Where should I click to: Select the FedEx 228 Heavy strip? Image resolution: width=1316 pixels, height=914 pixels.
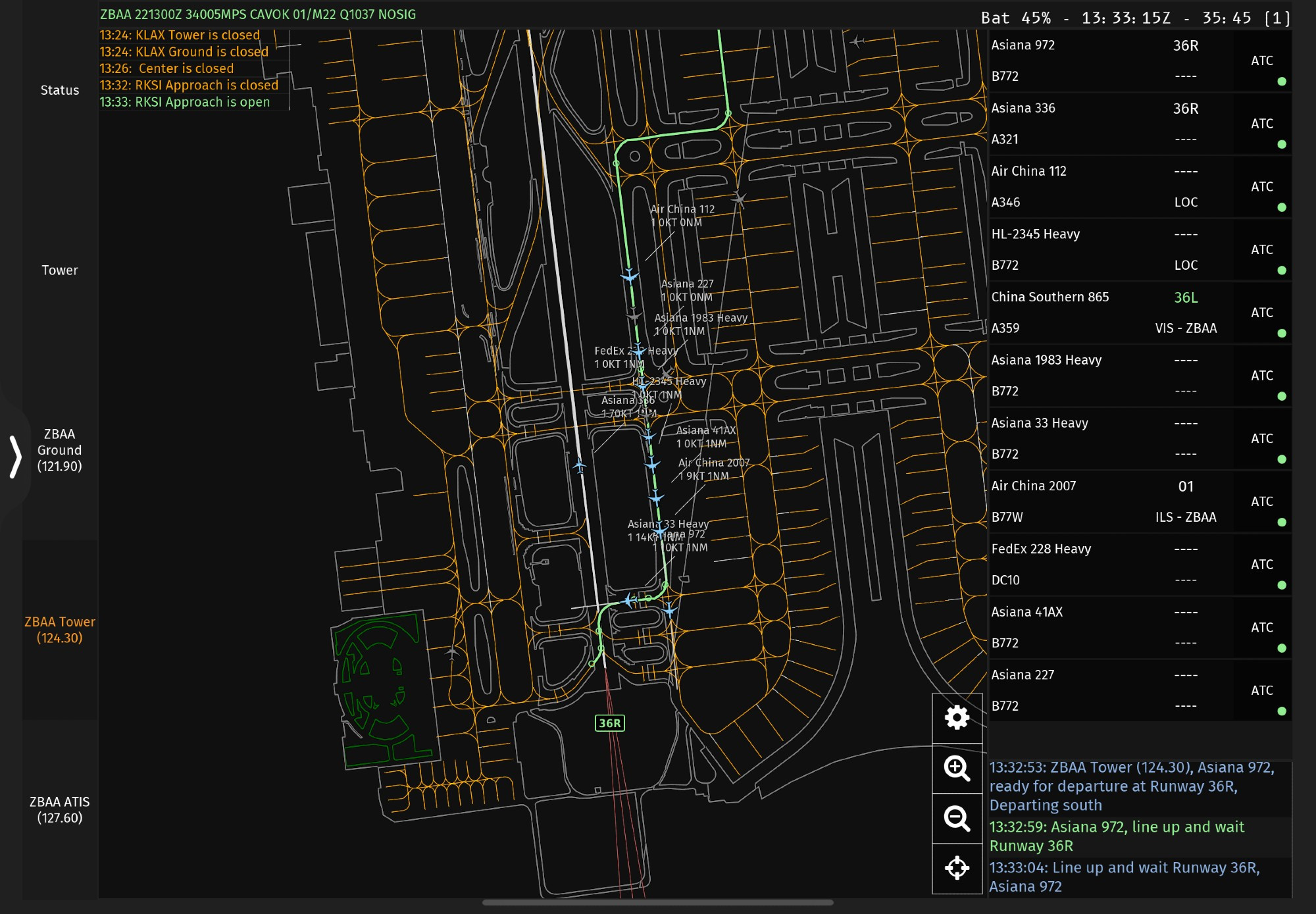(1140, 565)
